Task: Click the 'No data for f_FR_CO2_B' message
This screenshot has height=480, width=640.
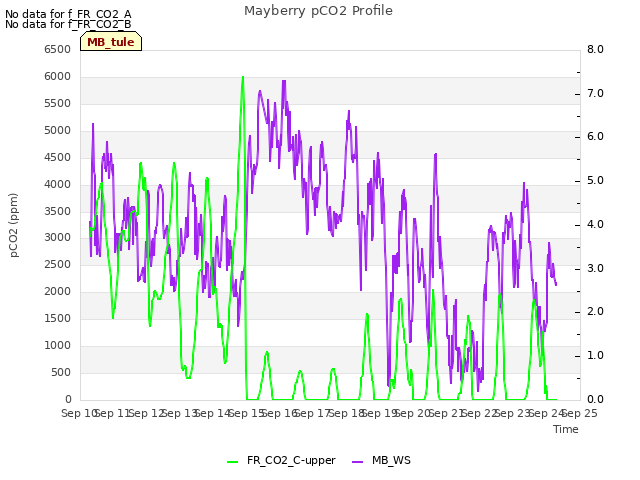Action: click(x=68, y=24)
